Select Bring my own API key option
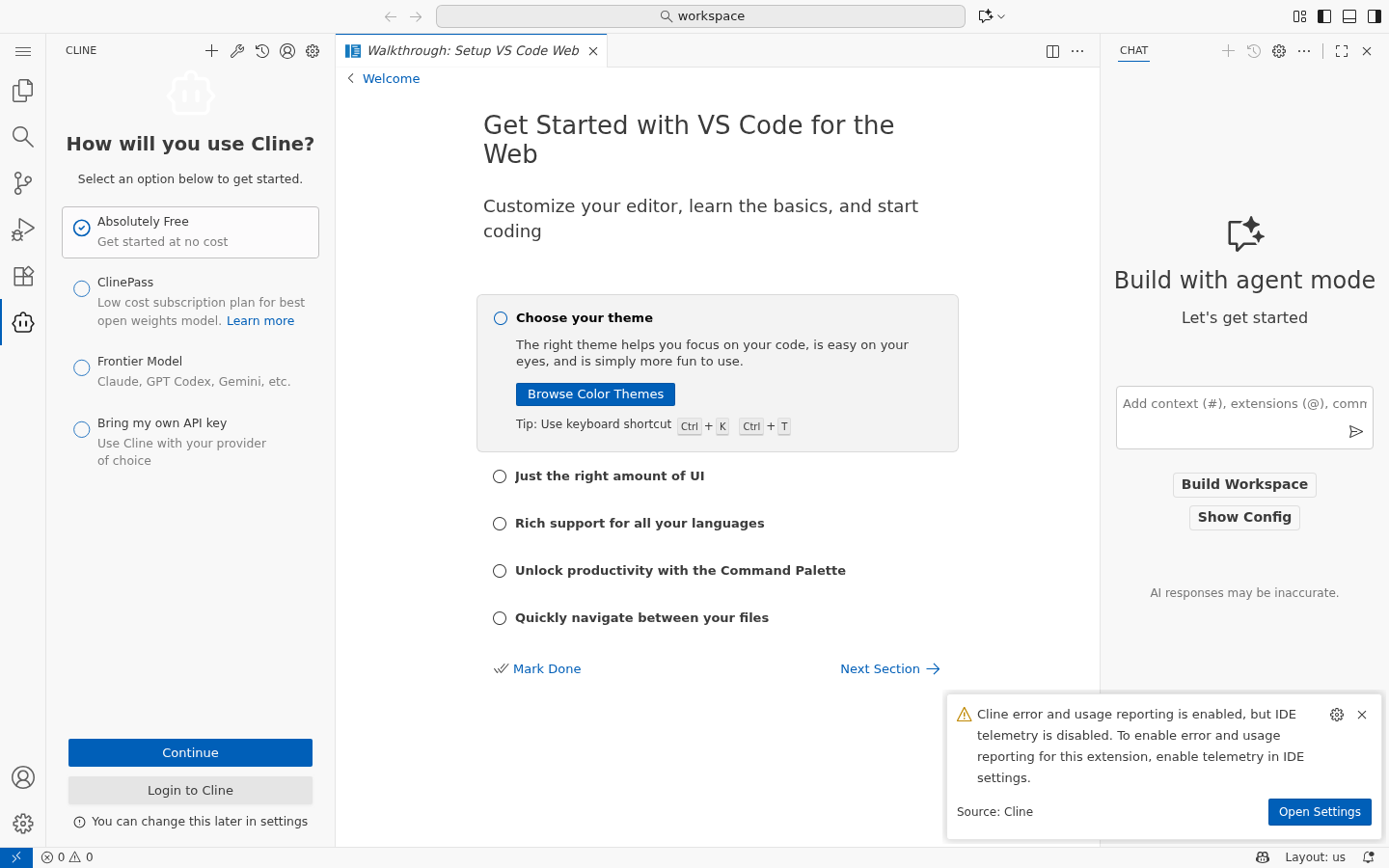This screenshot has height=868, width=1389. click(190, 442)
